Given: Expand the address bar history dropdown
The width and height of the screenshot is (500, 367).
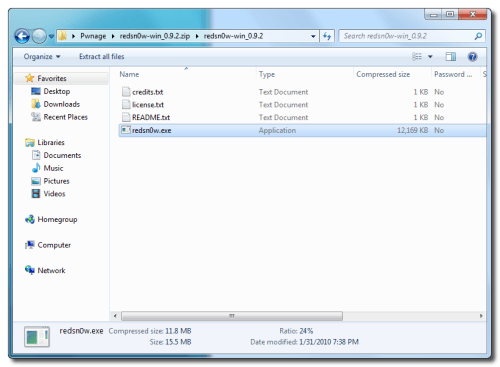Looking at the screenshot, I should 313,36.
